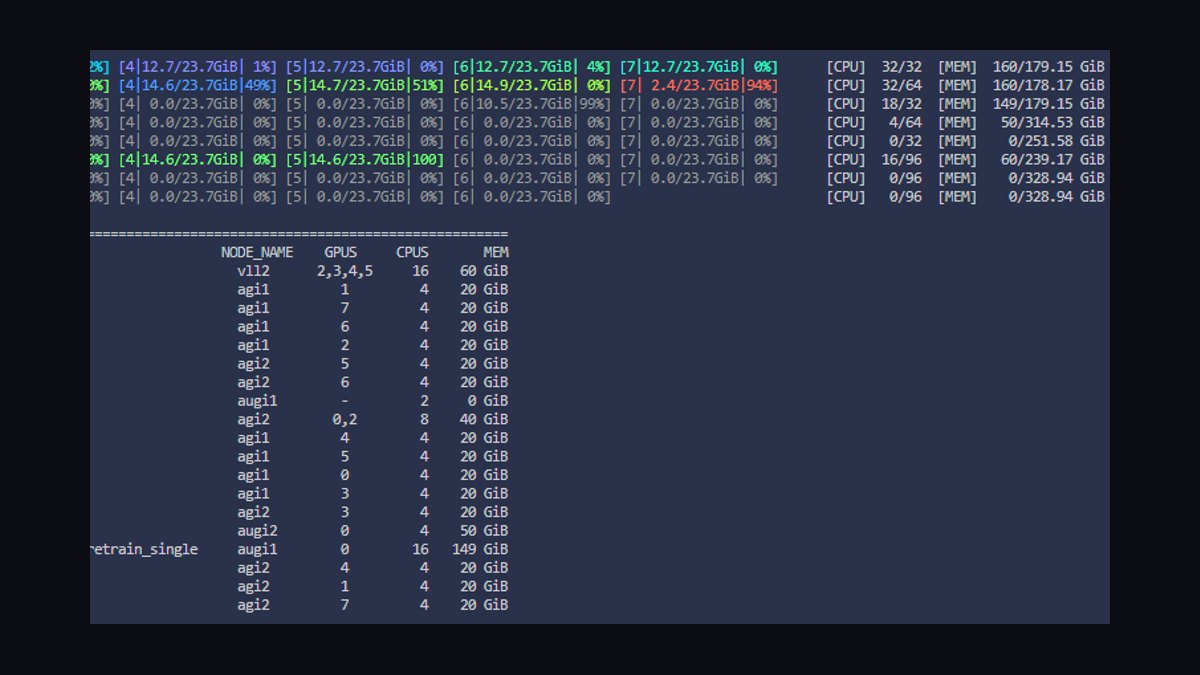Click memory value 60/239.17 GiB
This screenshot has width=1200, height=675.
[x=1053, y=159]
